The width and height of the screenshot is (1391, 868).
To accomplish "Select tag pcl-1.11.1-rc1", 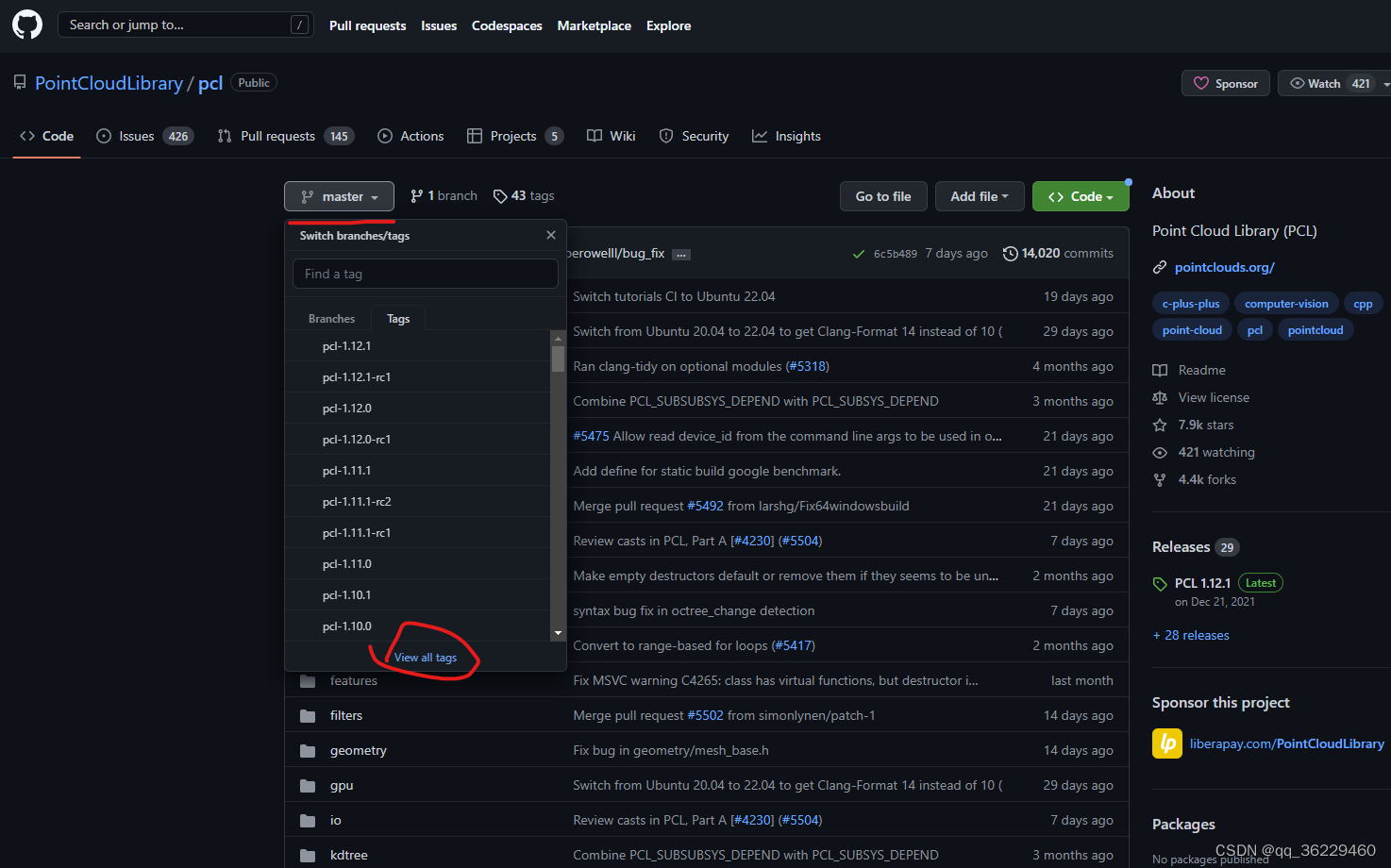I will point(418,533).
